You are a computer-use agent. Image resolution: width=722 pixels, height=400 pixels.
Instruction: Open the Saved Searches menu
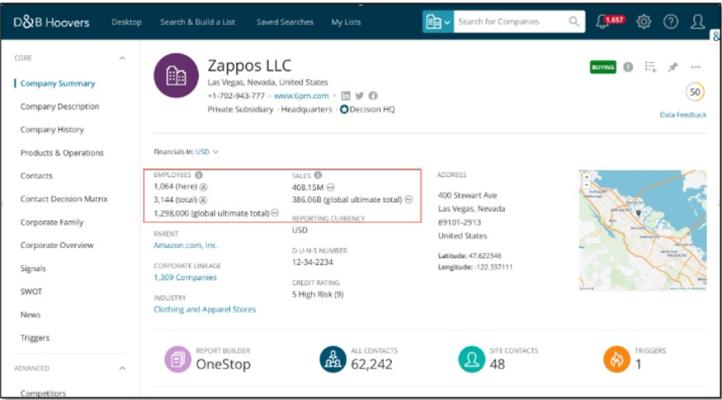[x=285, y=22]
